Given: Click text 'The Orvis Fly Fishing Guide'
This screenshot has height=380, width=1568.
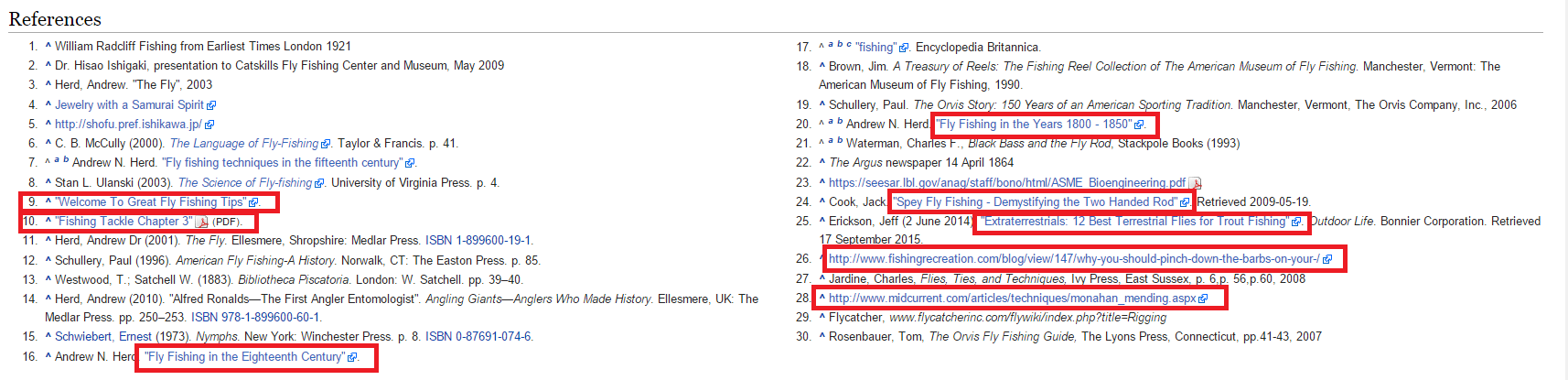Looking at the screenshot, I should (x=1002, y=337).
